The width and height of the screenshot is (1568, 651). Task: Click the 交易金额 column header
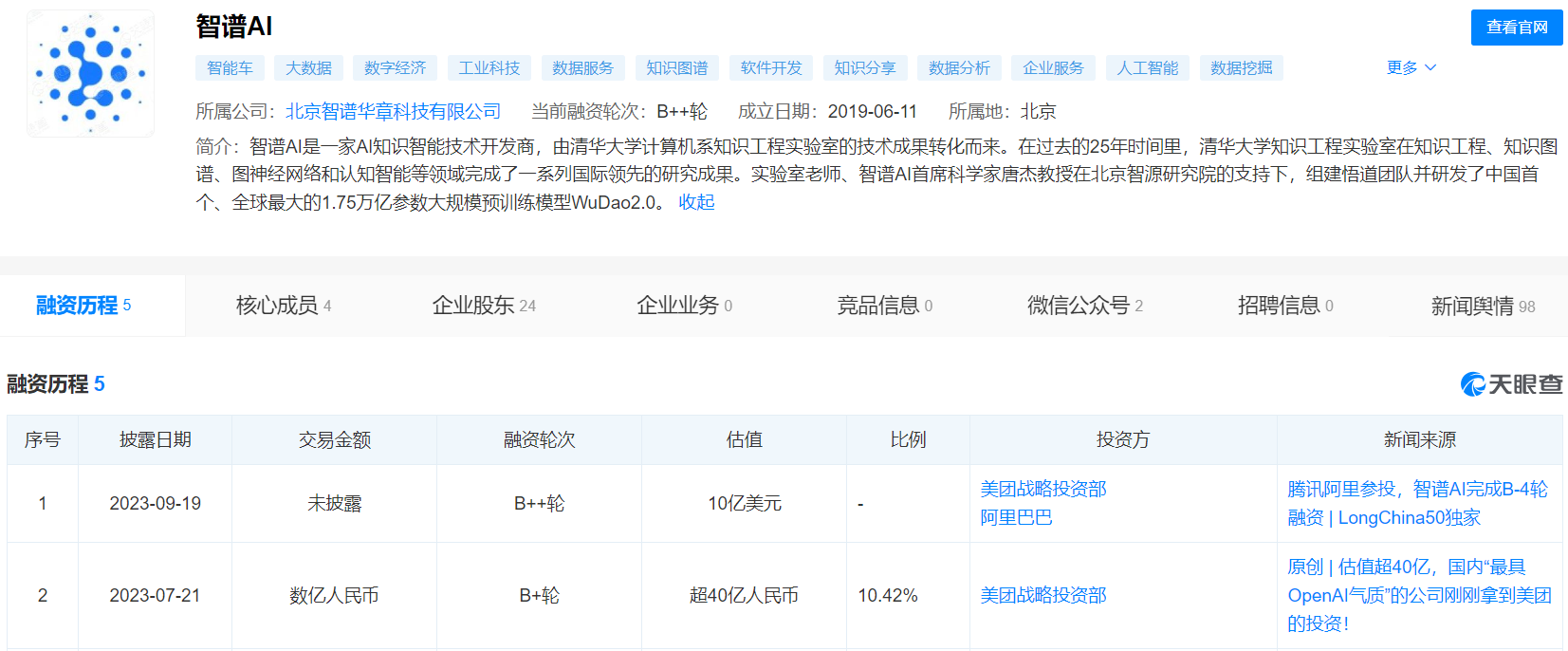334,440
